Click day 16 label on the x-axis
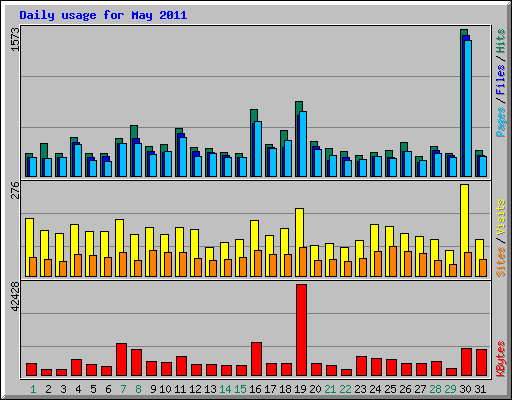Screen dimensions: 512x400 [255, 389]
